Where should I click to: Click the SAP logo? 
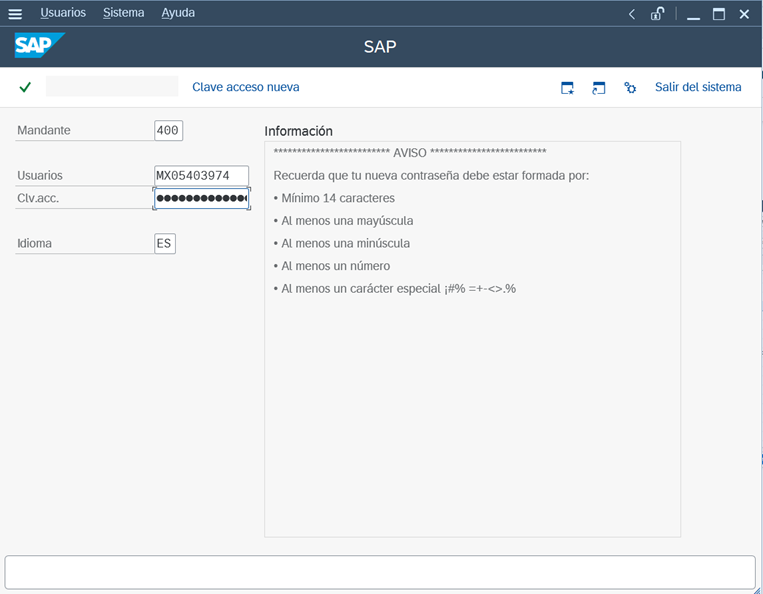39,46
